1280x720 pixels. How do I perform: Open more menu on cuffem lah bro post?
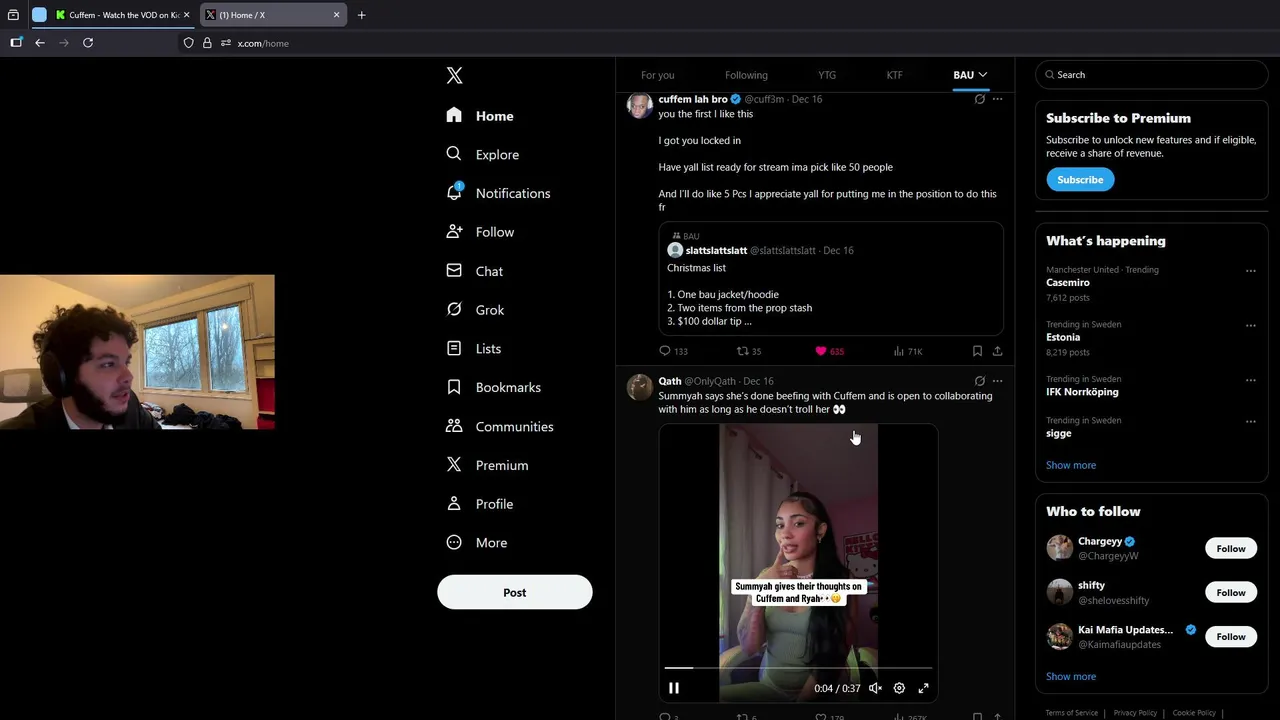point(997,99)
